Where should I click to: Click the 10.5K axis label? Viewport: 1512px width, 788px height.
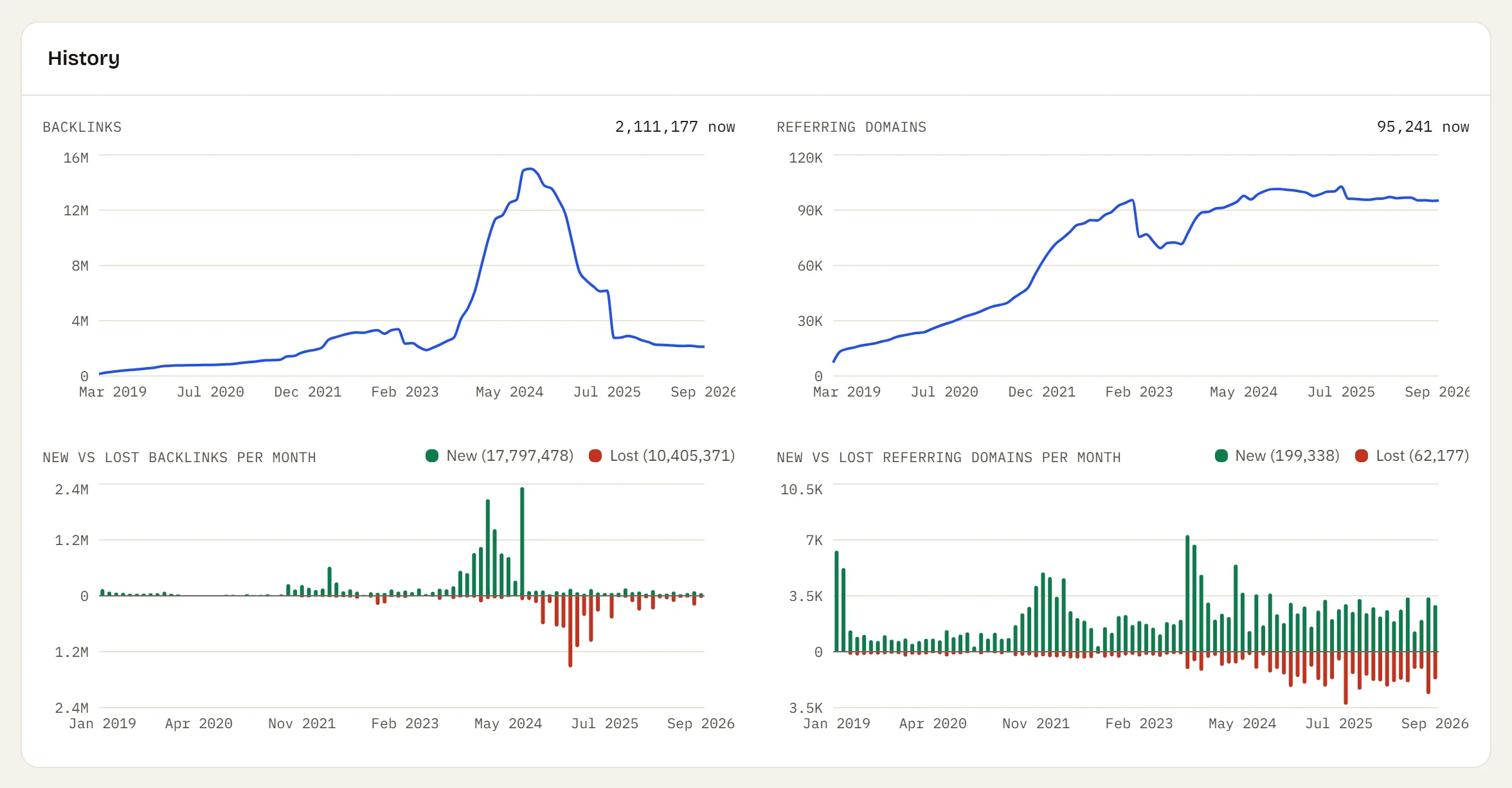coord(801,490)
